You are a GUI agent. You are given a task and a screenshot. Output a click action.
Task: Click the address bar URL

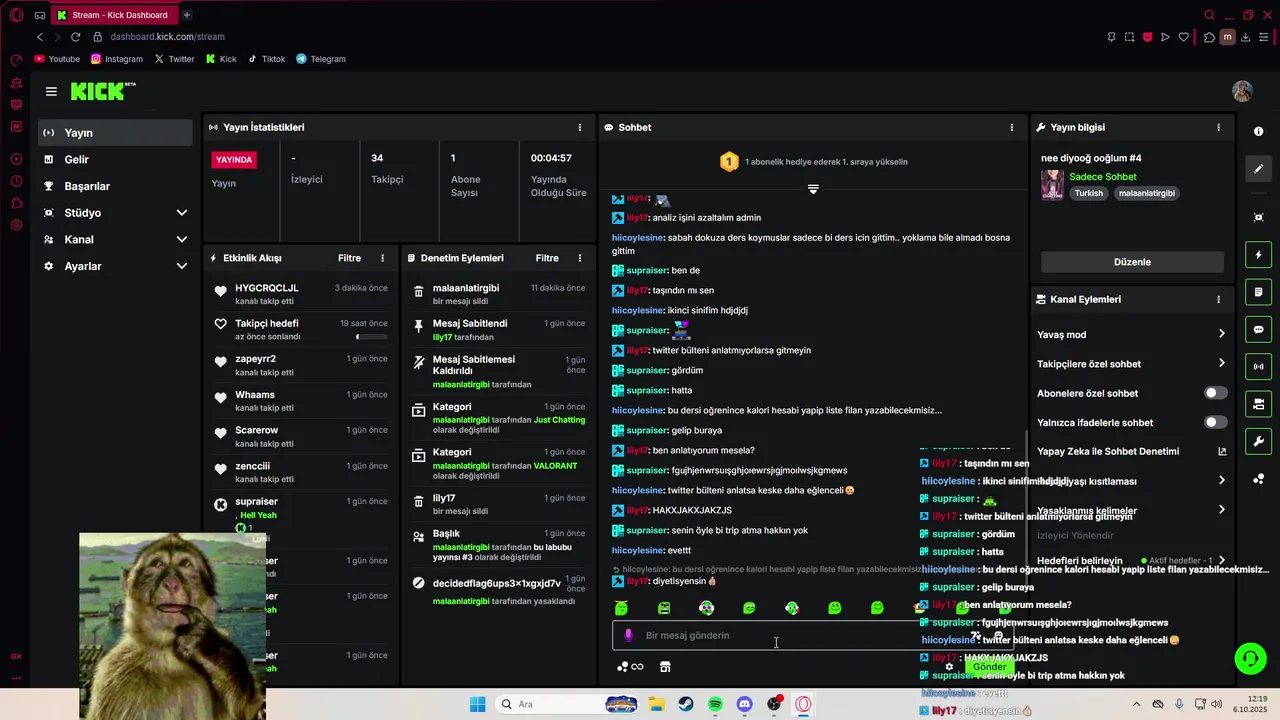tap(167, 37)
